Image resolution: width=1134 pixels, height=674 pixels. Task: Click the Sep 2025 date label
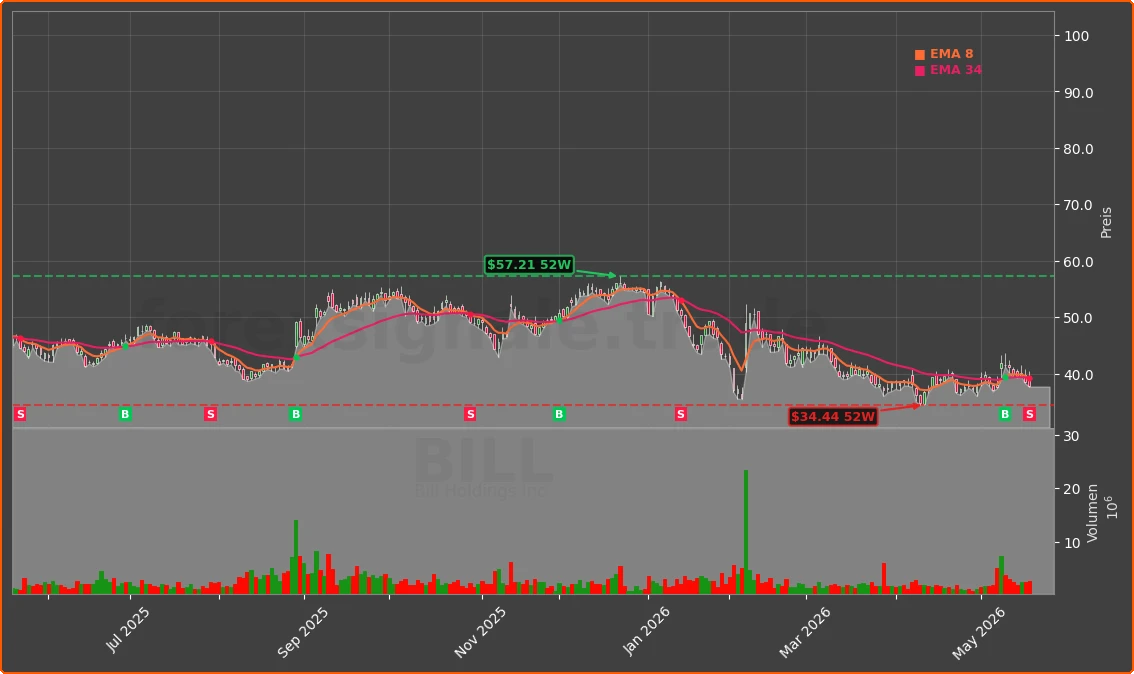tap(303, 632)
